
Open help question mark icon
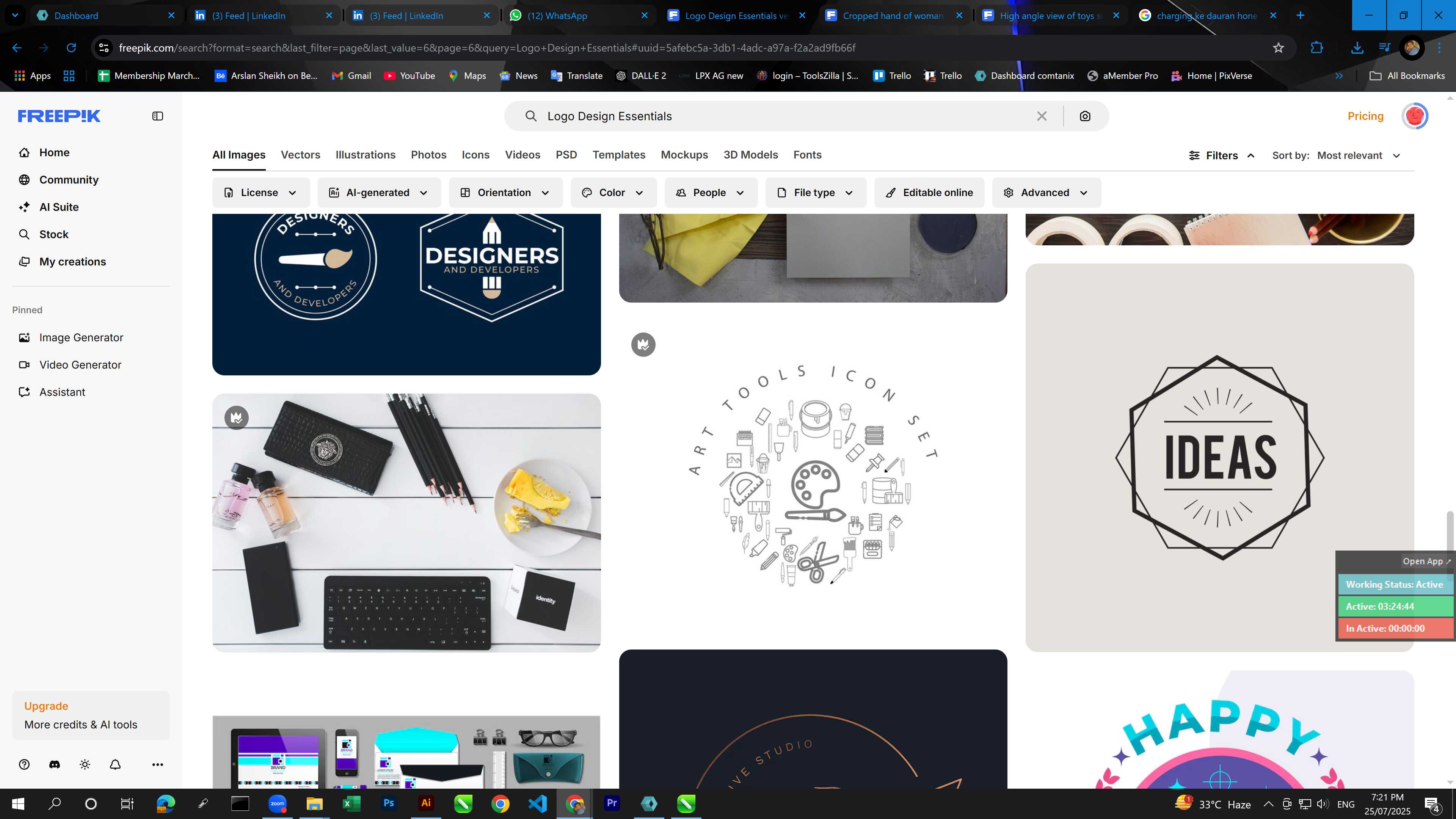point(24,764)
